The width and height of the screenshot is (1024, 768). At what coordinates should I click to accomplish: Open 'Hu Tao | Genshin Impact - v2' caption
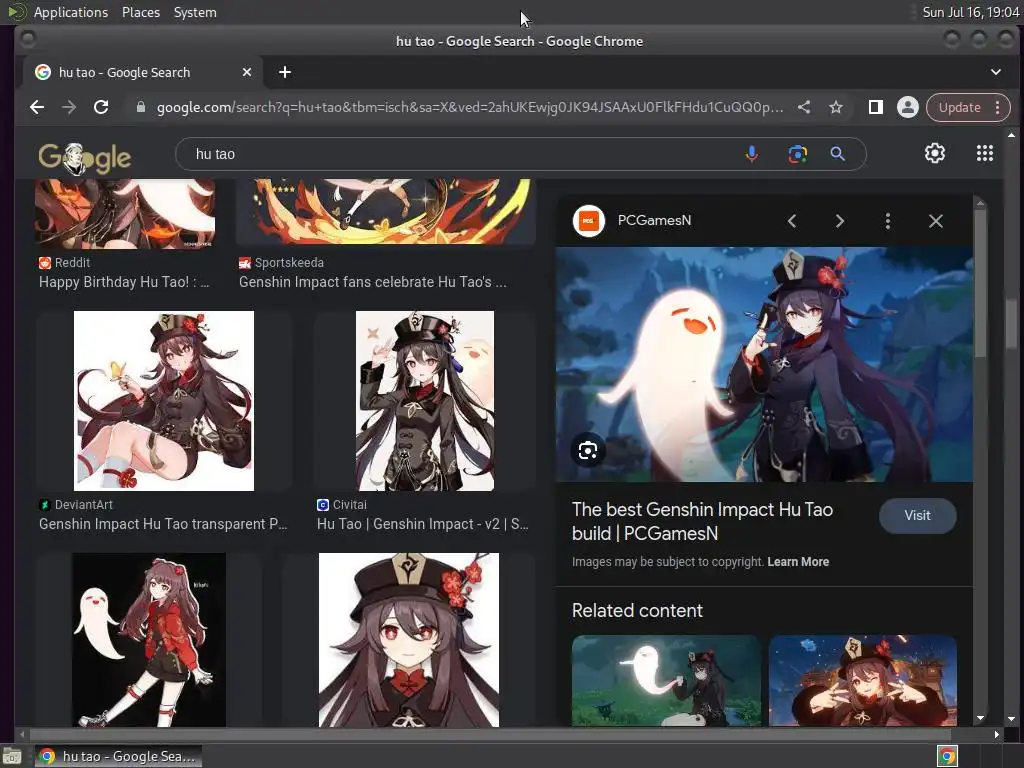pos(423,524)
